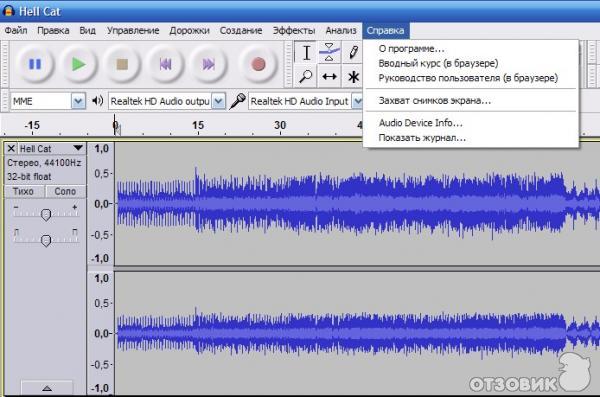Skip to start of track
The image size is (600, 397).
(165, 64)
